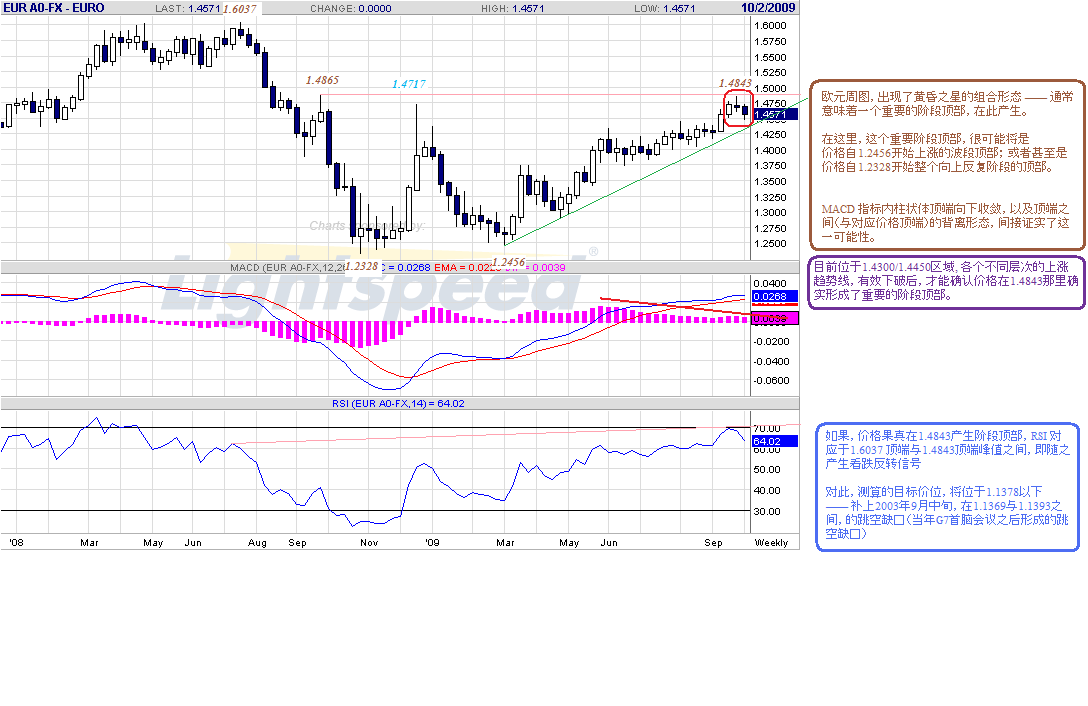Click the LOW: 1.4571 header field
1088x706 pixels.
click(665, 9)
